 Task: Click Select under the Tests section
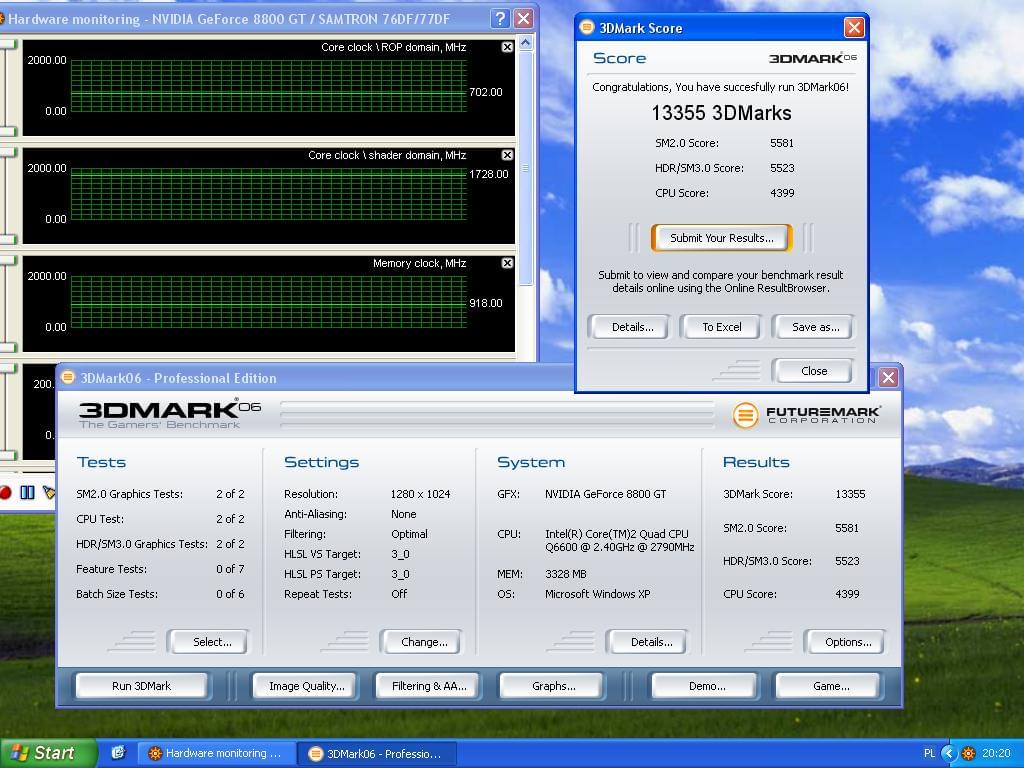click(x=211, y=642)
